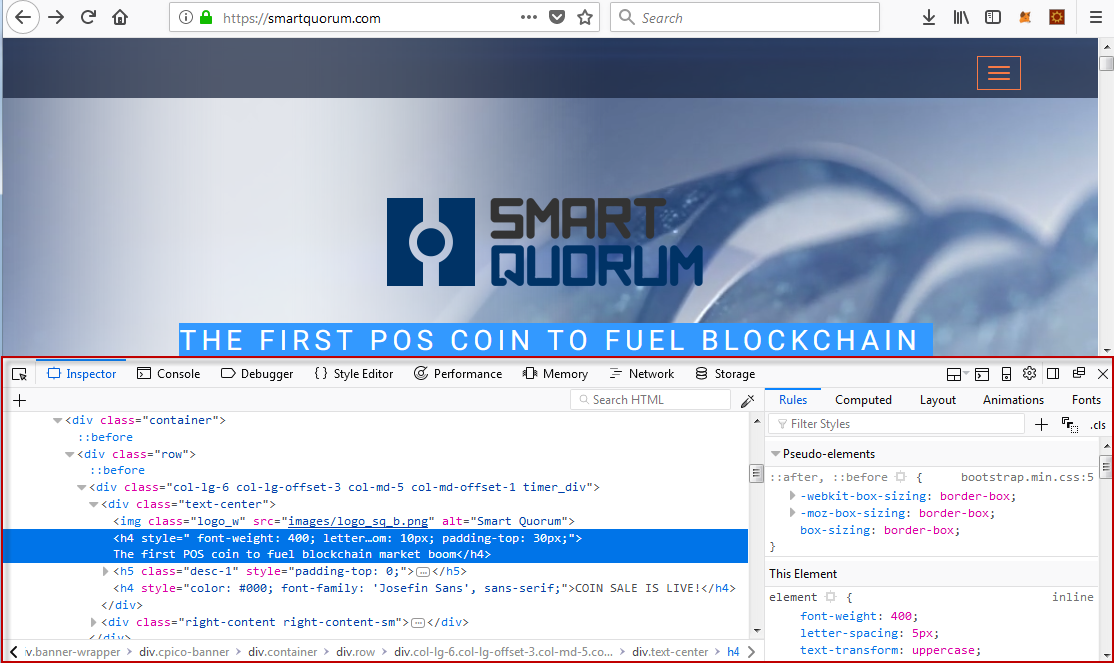This screenshot has width=1114, height=663.
Task: Activate the pick element from page tool
Action: tap(19, 374)
